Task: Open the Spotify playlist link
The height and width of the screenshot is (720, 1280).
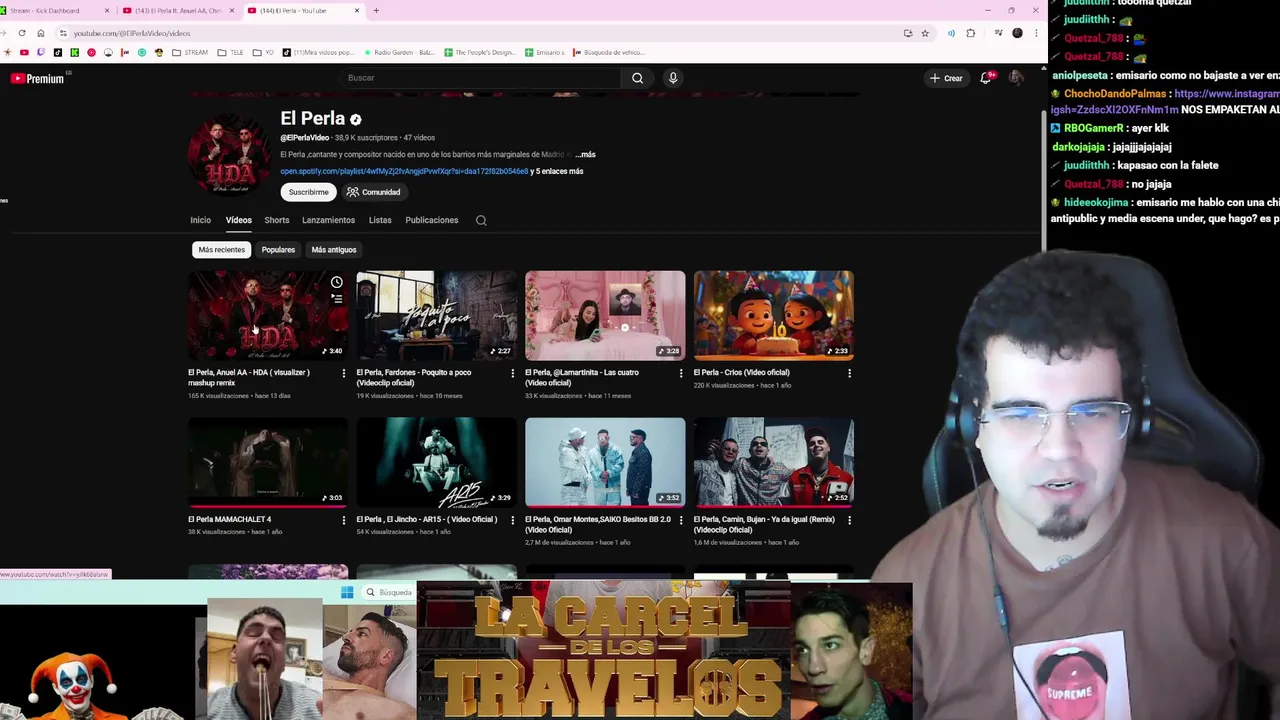Action: coord(404,171)
